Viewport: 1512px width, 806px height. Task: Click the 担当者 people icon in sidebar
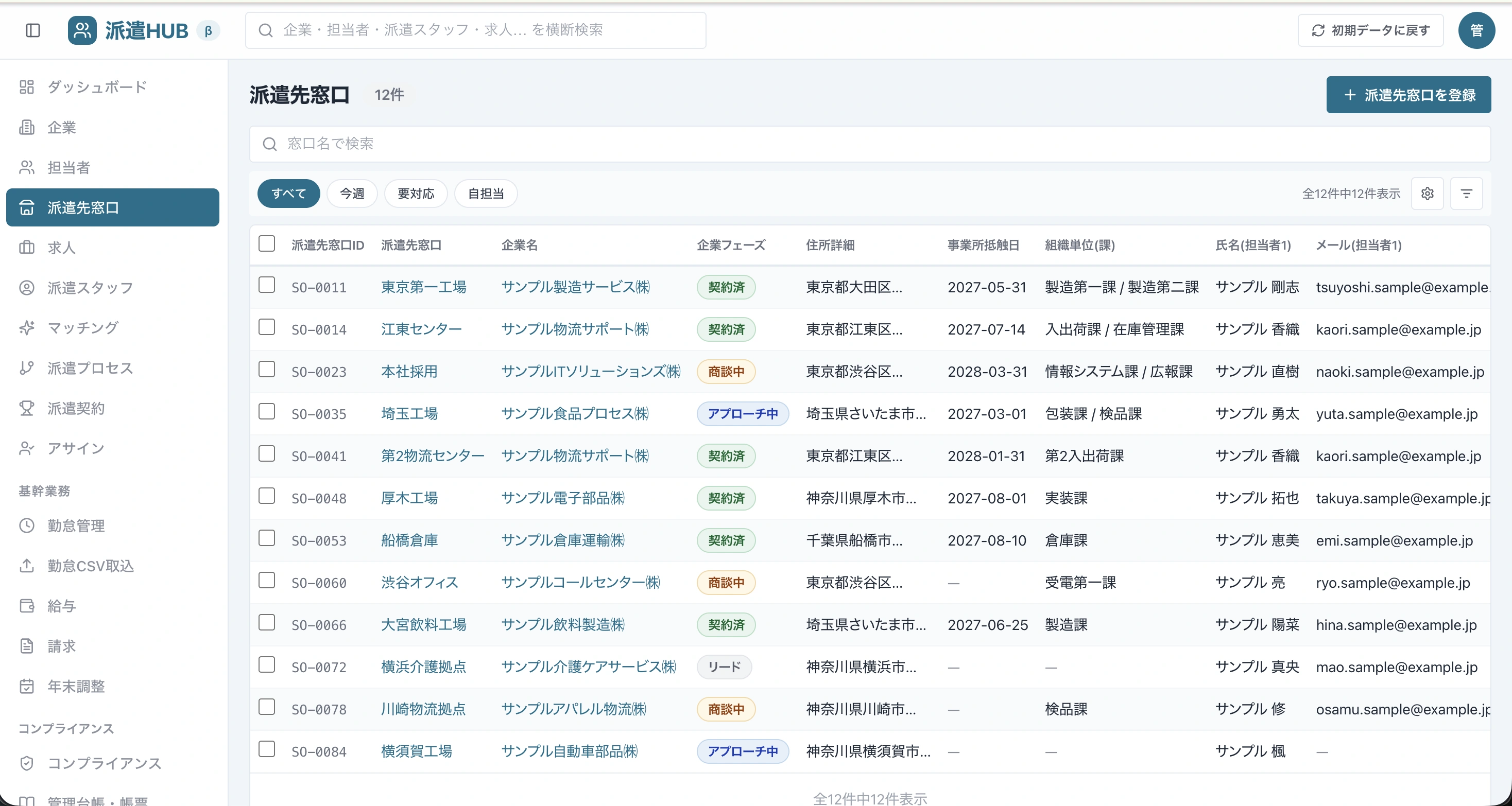tap(26, 167)
